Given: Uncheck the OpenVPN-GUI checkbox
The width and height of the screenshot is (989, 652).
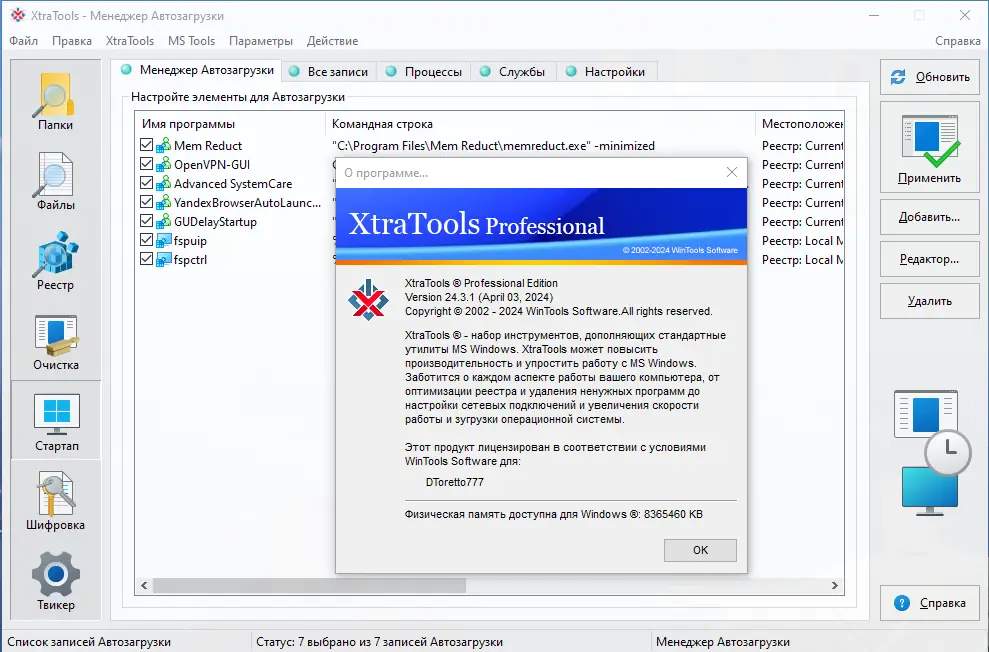Looking at the screenshot, I should pos(146,164).
